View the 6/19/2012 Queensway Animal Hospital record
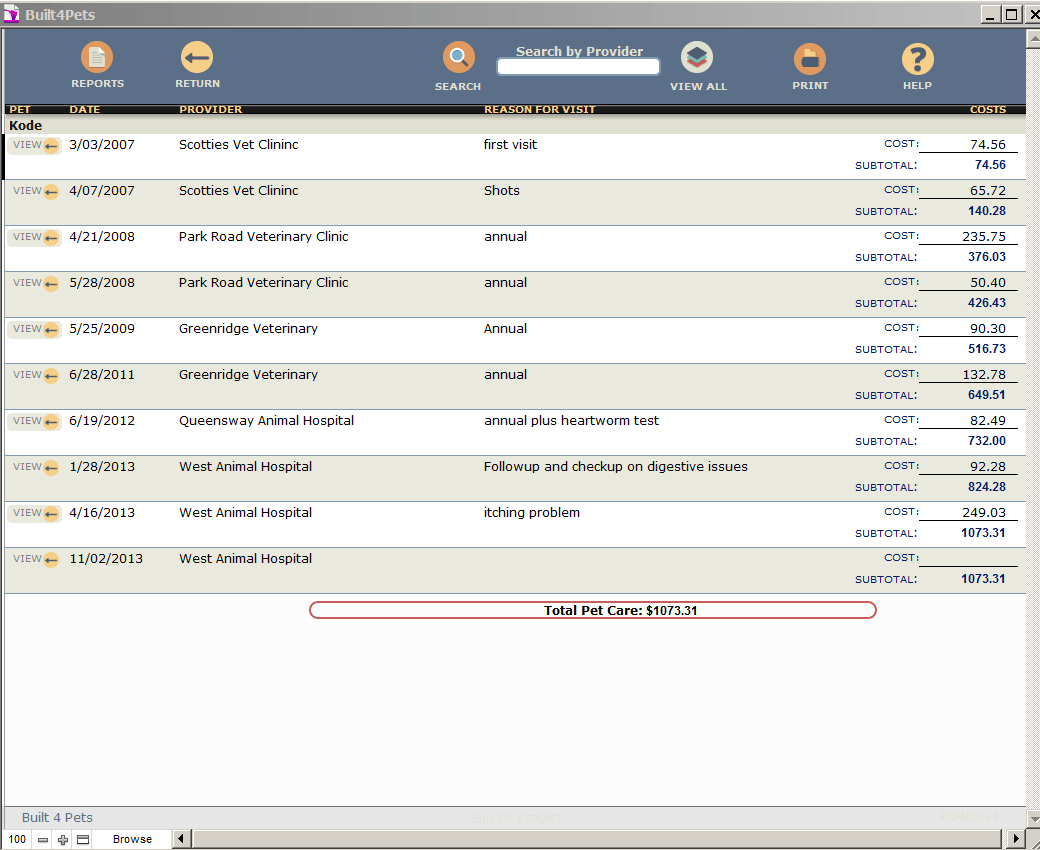This screenshot has width=1040, height=850. coord(35,421)
